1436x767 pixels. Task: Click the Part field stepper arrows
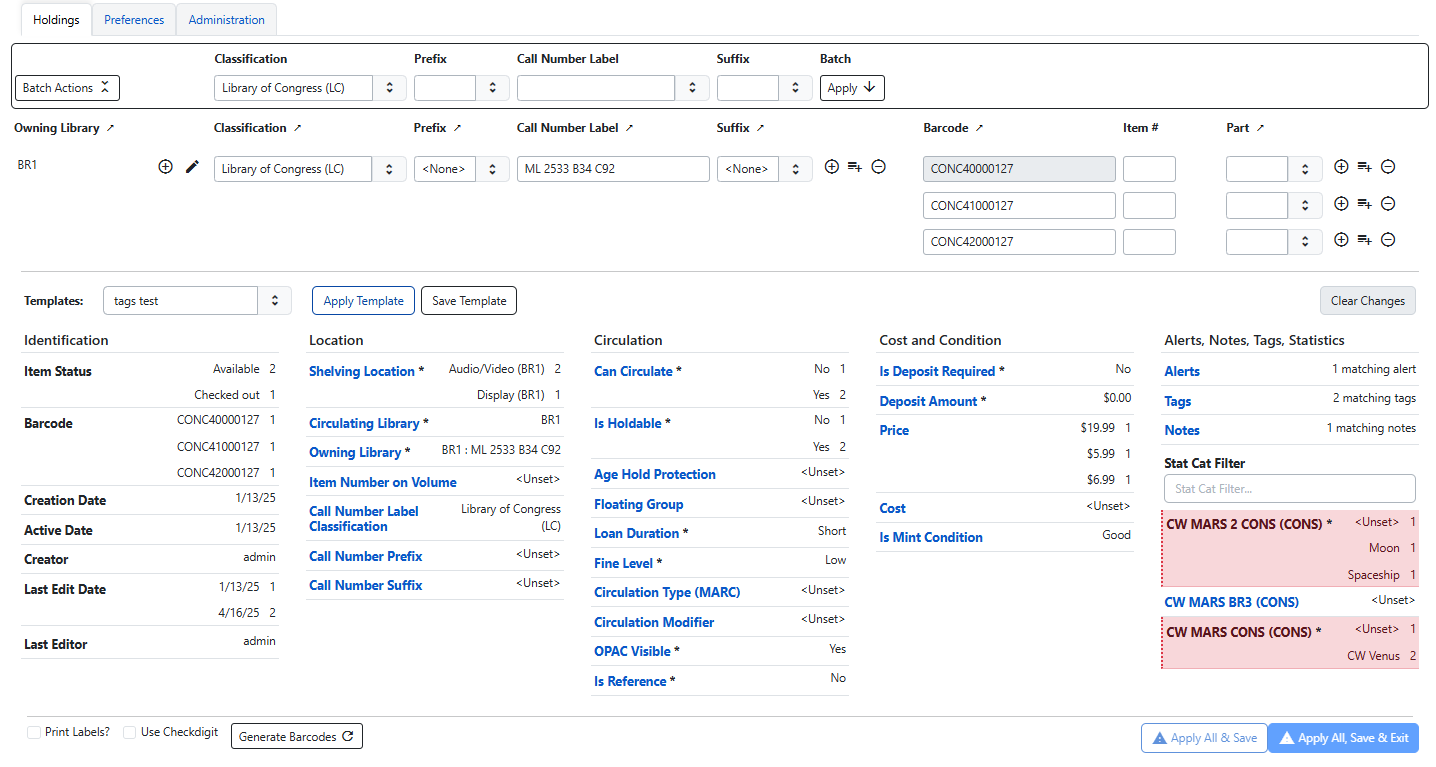coord(1305,168)
